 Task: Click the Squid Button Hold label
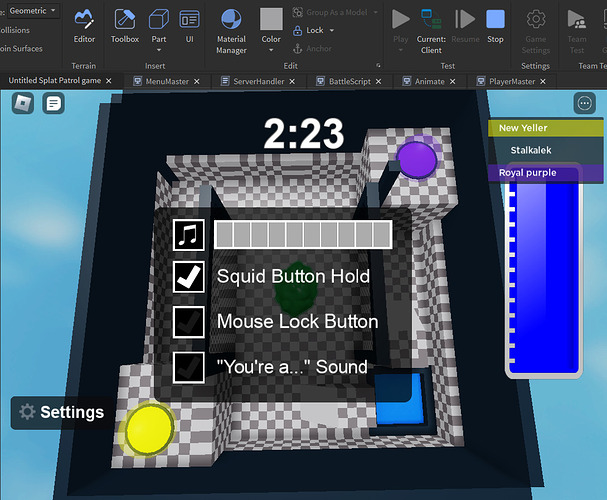[x=293, y=276]
